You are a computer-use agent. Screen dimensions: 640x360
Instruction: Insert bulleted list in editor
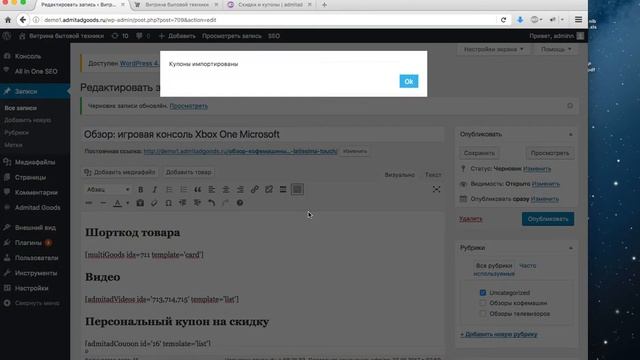click(x=169, y=189)
